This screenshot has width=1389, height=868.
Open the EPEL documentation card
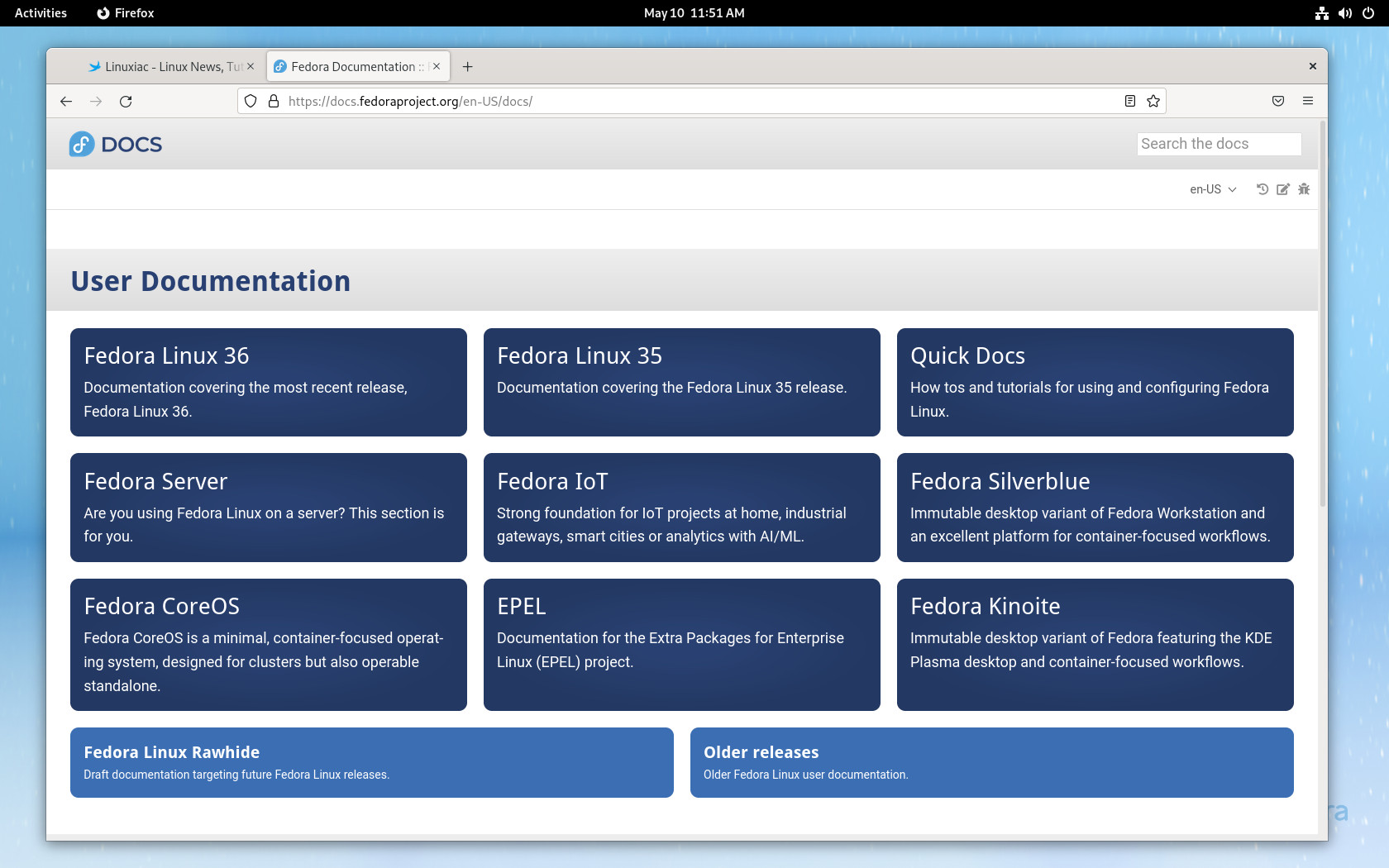pos(682,645)
